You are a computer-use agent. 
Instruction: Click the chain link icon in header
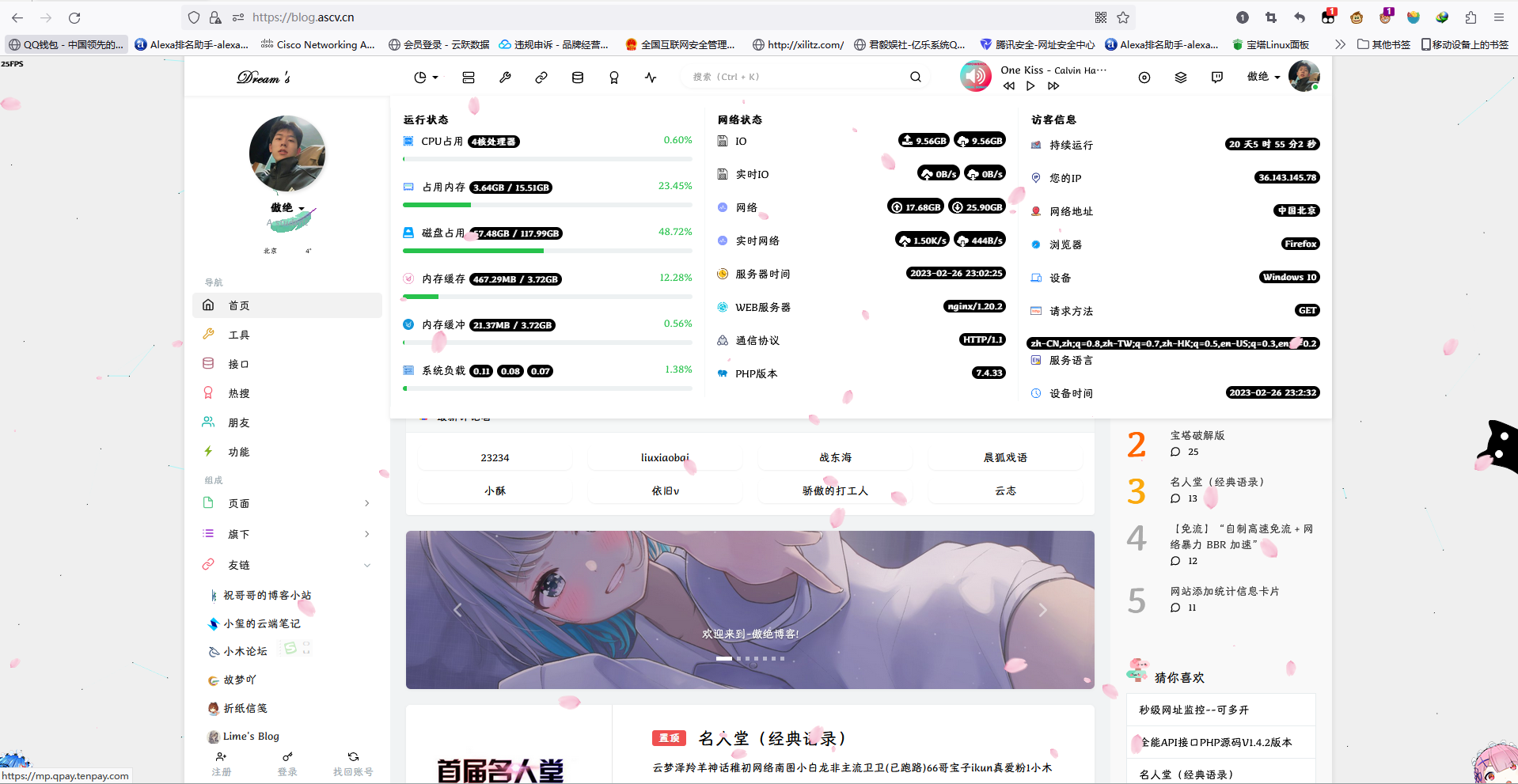click(x=541, y=78)
